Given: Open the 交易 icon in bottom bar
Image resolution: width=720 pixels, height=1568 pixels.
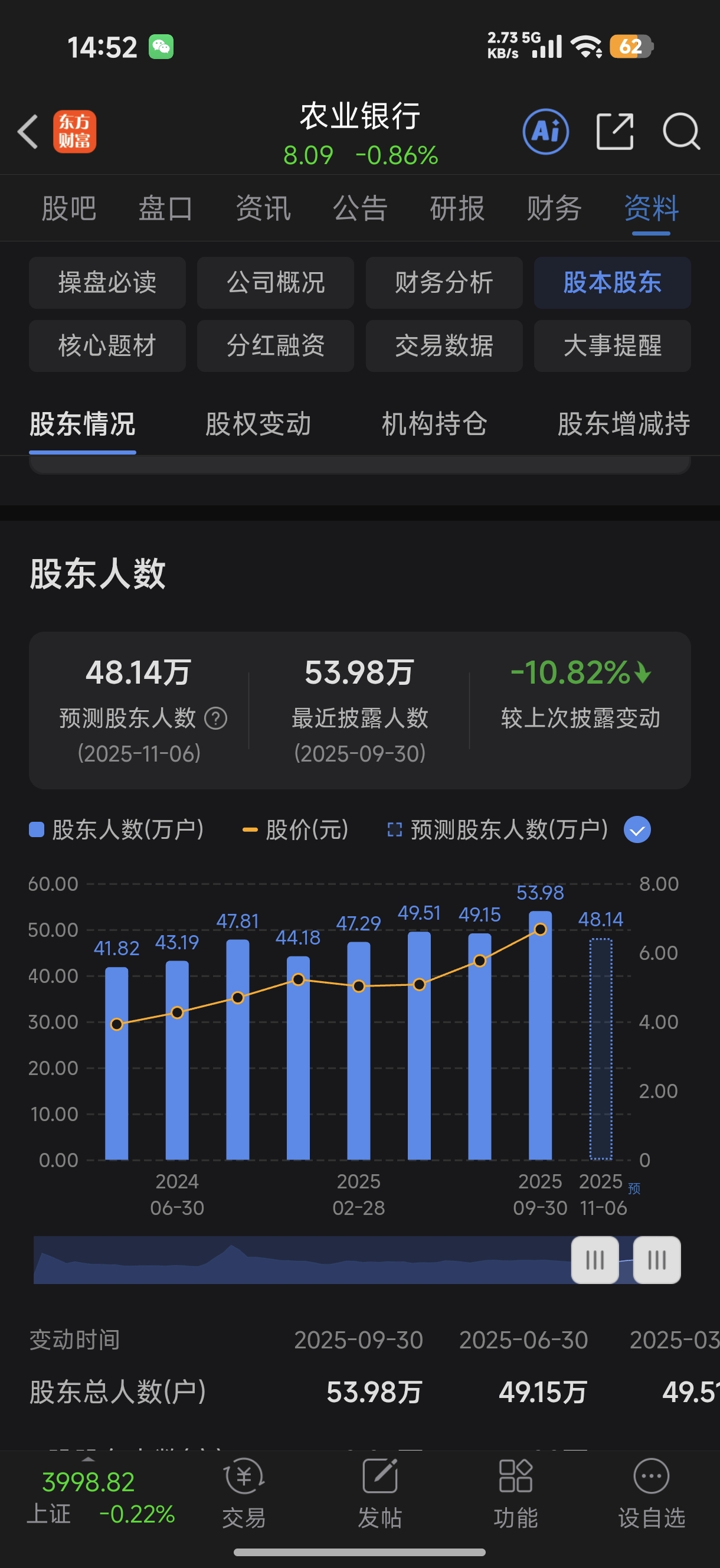Looking at the screenshot, I should [x=244, y=1476].
